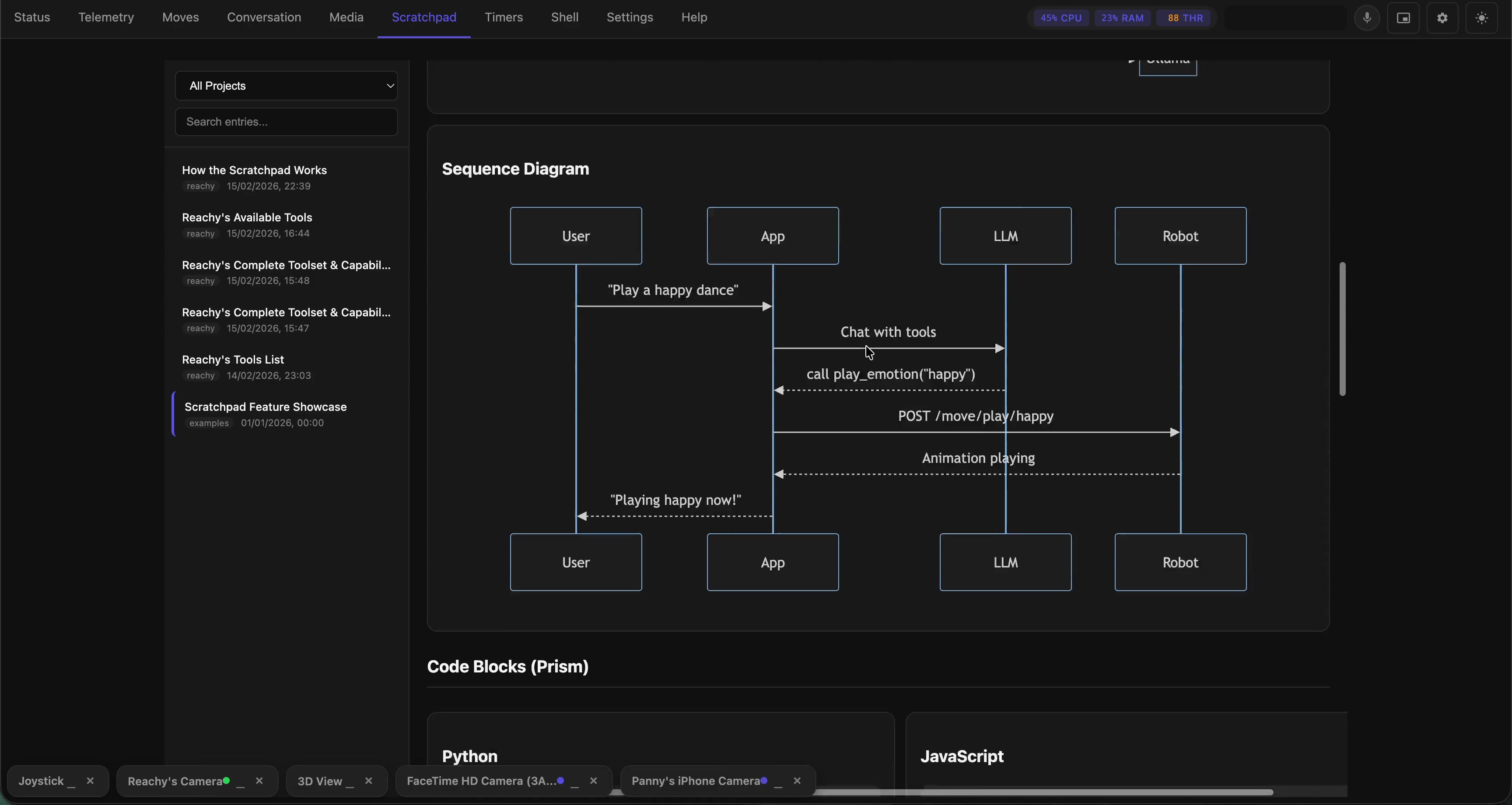Open the Moves tab
The width and height of the screenshot is (1512, 805).
[181, 17]
